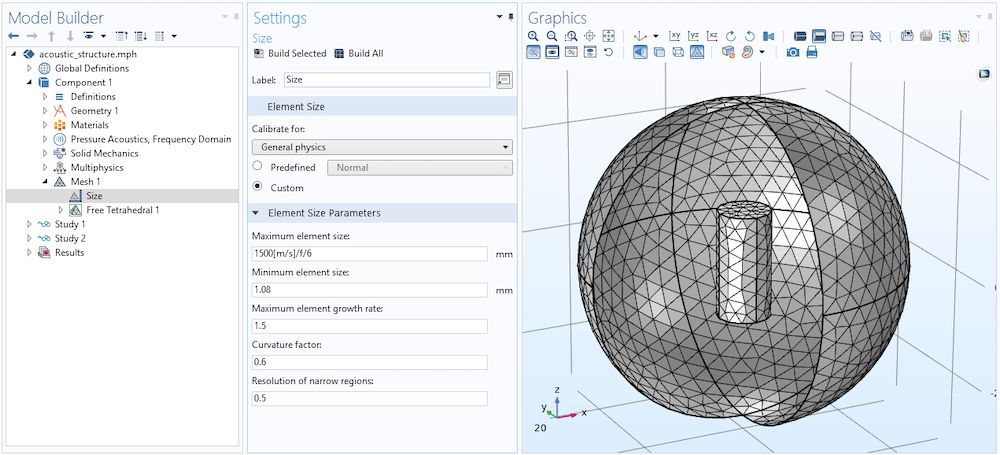Toggle the Scene Light button

pyautogui.click(x=640, y=52)
